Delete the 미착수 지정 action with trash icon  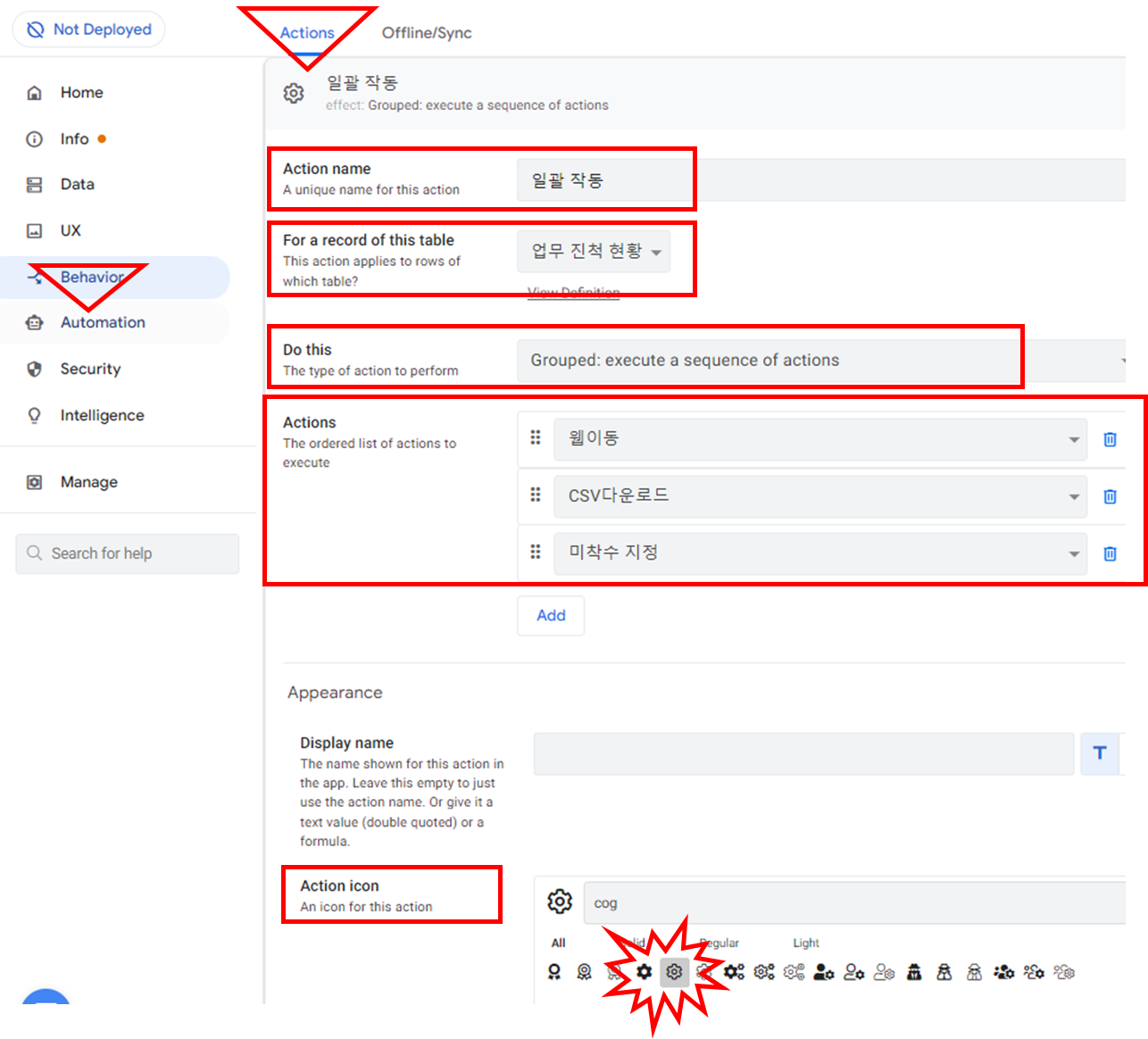(x=1110, y=553)
